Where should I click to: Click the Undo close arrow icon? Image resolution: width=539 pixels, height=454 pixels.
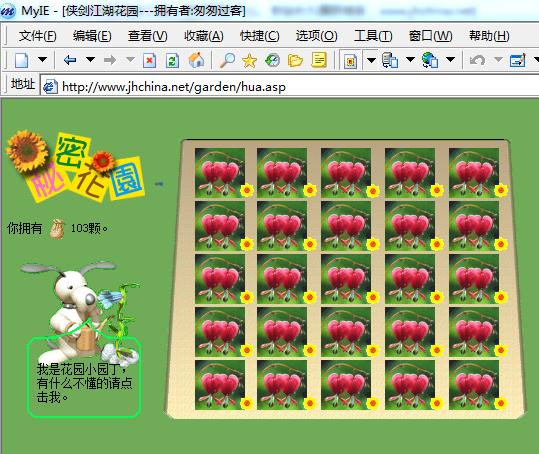477,60
